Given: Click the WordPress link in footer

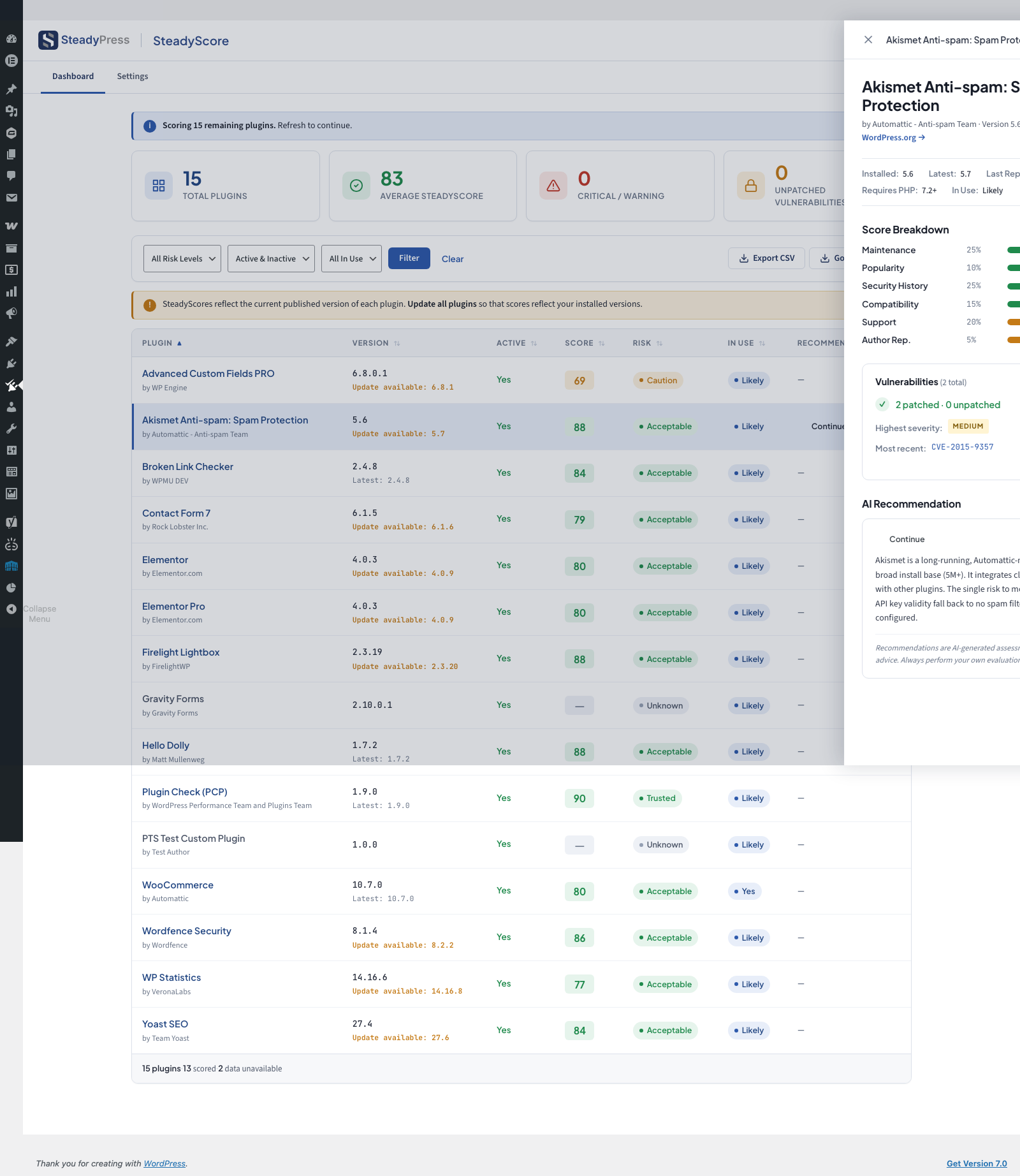Looking at the screenshot, I should 164,1163.
